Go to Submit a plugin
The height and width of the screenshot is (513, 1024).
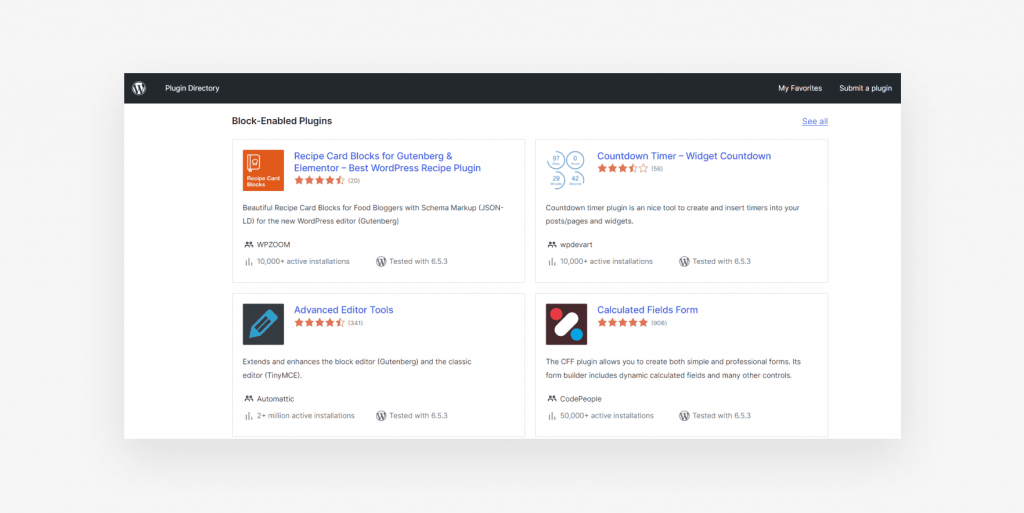click(x=865, y=88)
